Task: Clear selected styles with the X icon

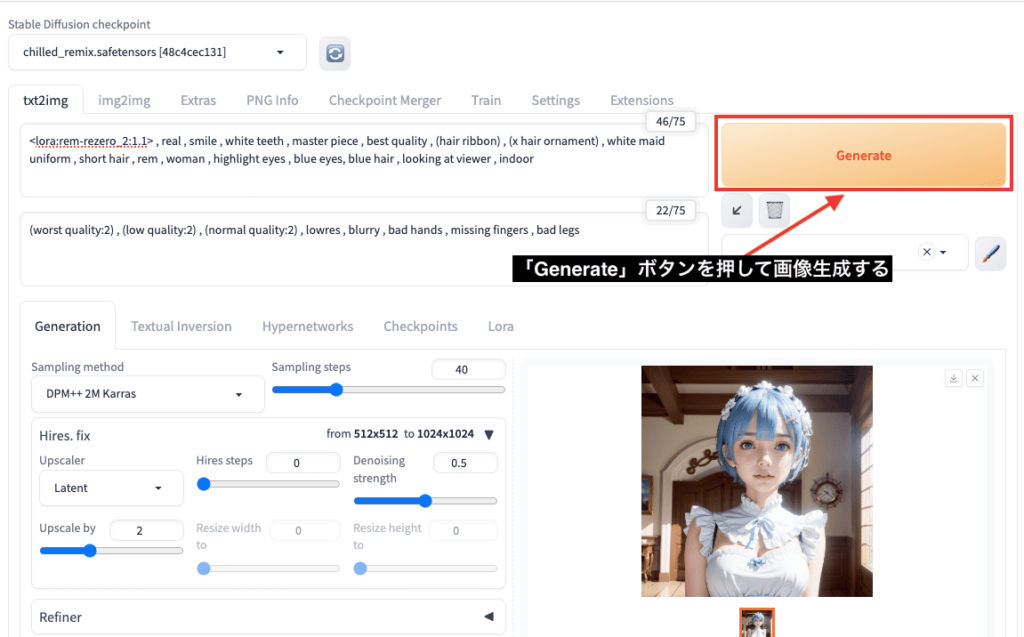Action: tap(927, 252)
